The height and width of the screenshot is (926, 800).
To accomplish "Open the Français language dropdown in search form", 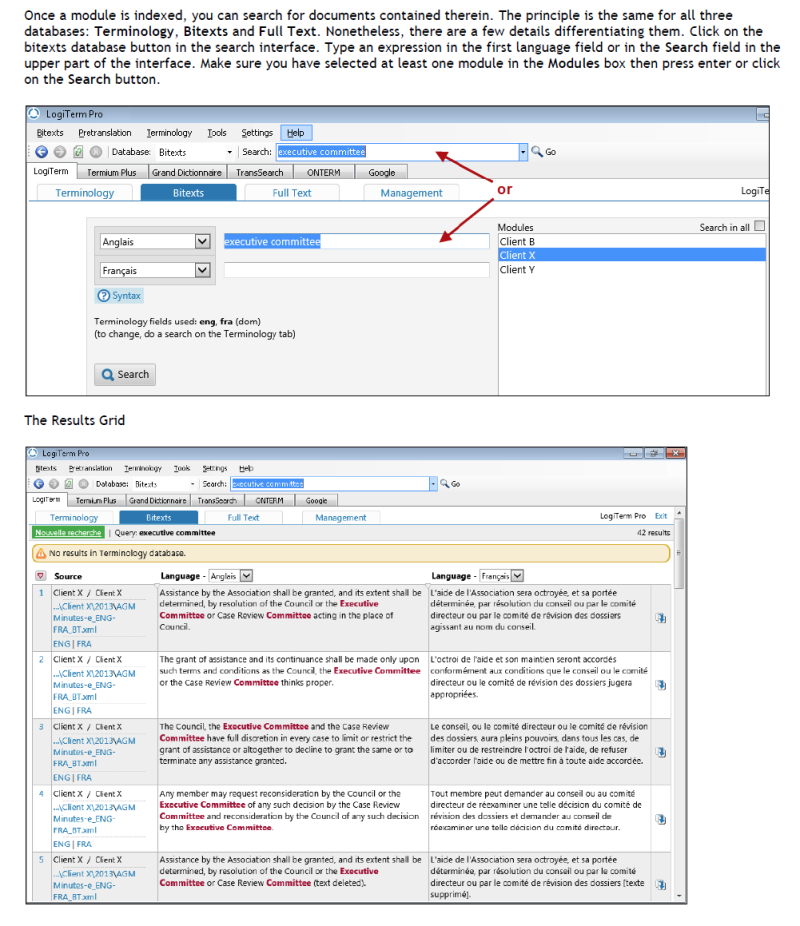I will [203, 270].
